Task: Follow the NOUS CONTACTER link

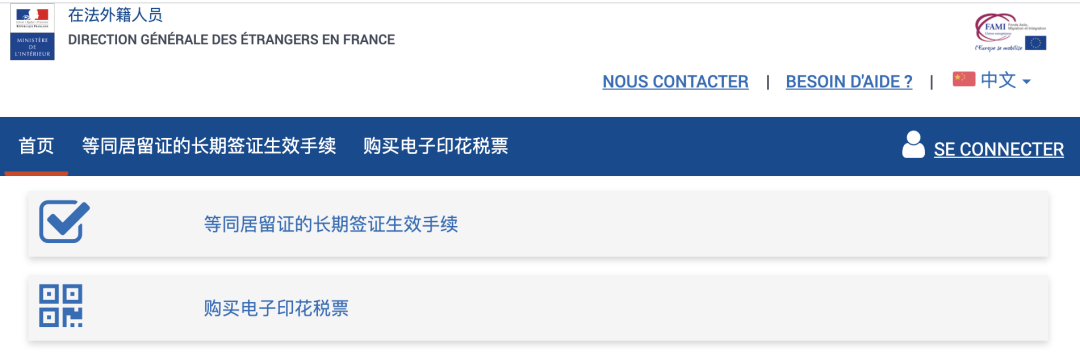Action: point(676,82)
